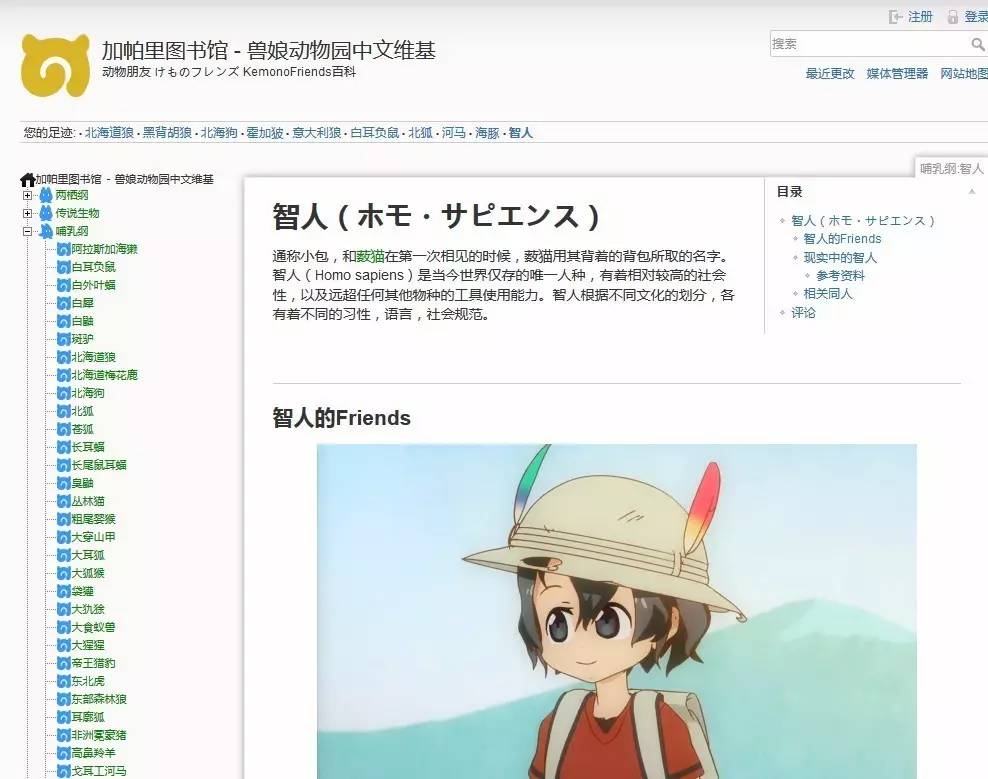Click the 搜索 search input field
This screenshot has width=988, height=779.
click(x=870, y=44)
